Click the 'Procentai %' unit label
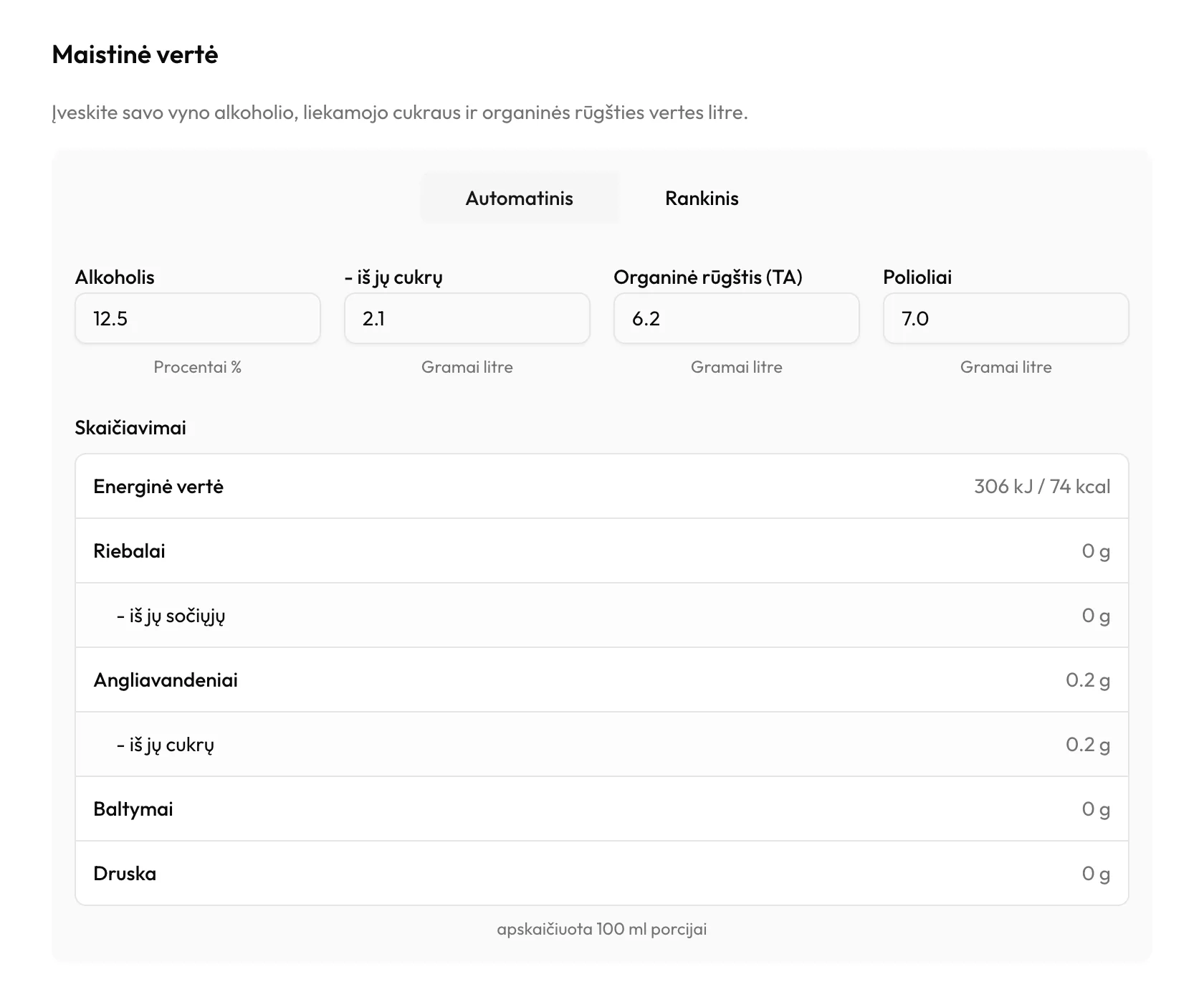This screenshot has height=982, width=1204. click(198, 367)
